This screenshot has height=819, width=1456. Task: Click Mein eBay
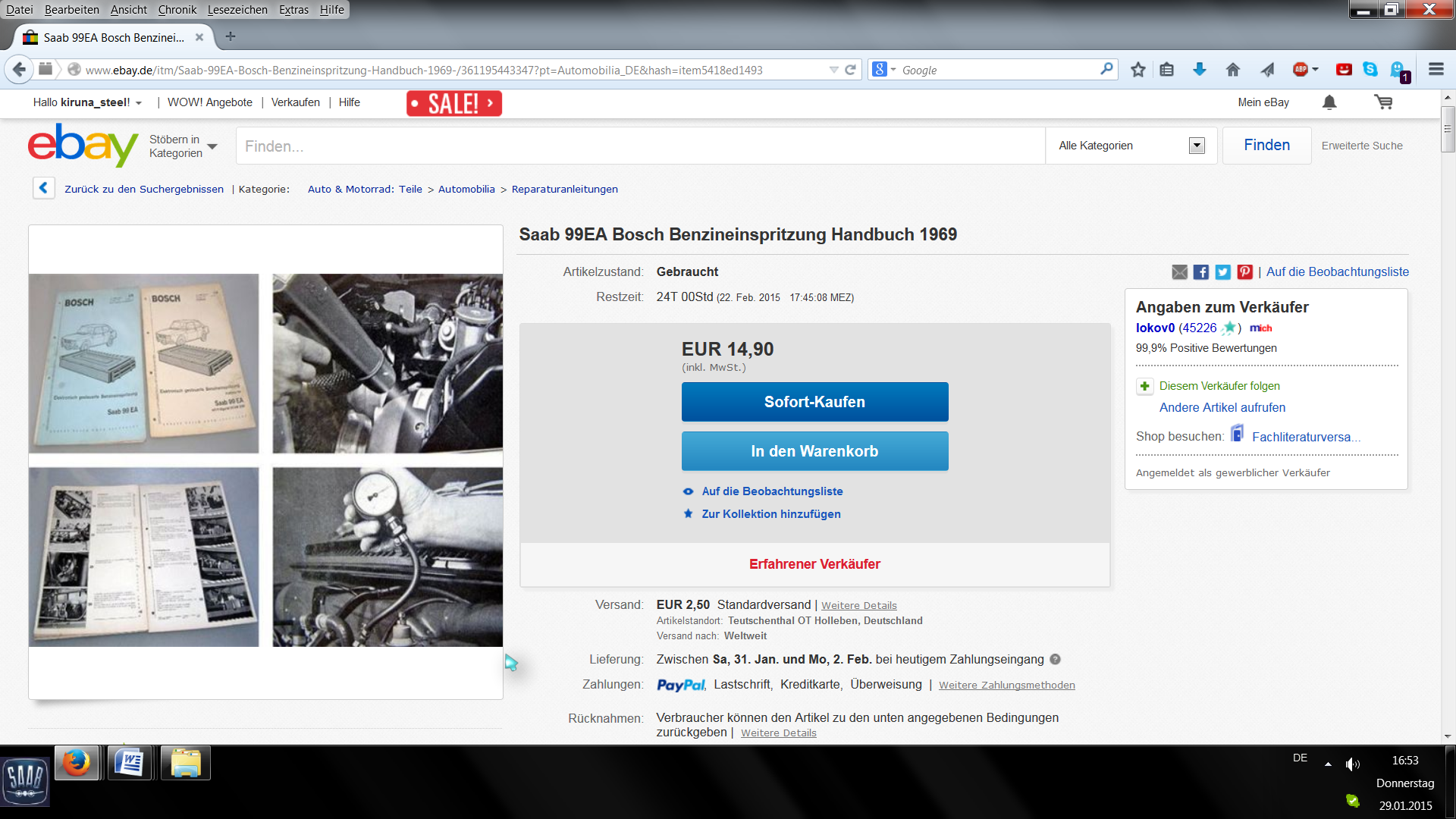point(1263,102)
